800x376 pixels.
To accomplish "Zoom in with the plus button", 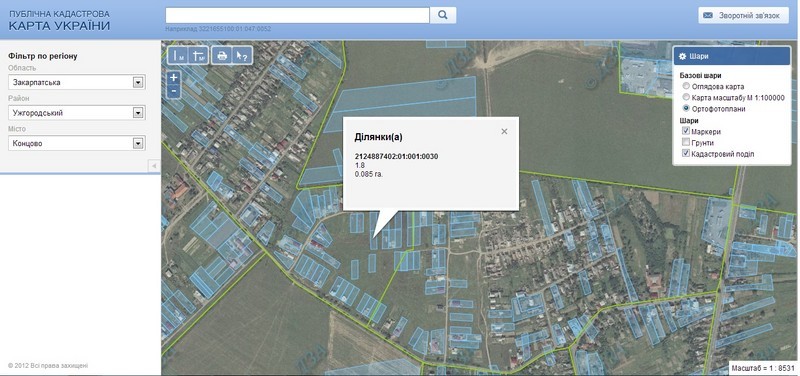I will [174, 78].
